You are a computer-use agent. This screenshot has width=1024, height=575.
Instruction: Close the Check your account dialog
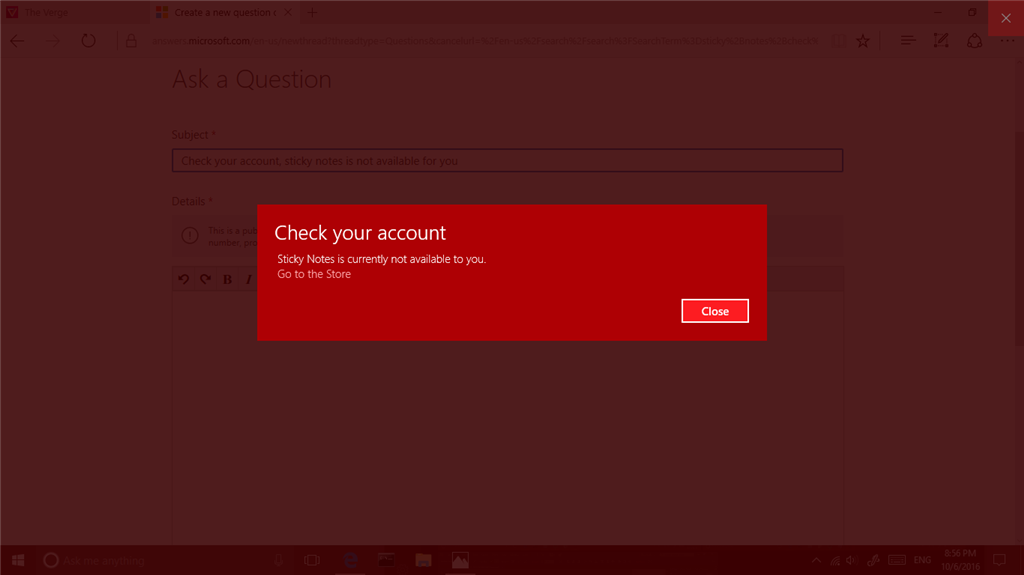tap(714, 311)
